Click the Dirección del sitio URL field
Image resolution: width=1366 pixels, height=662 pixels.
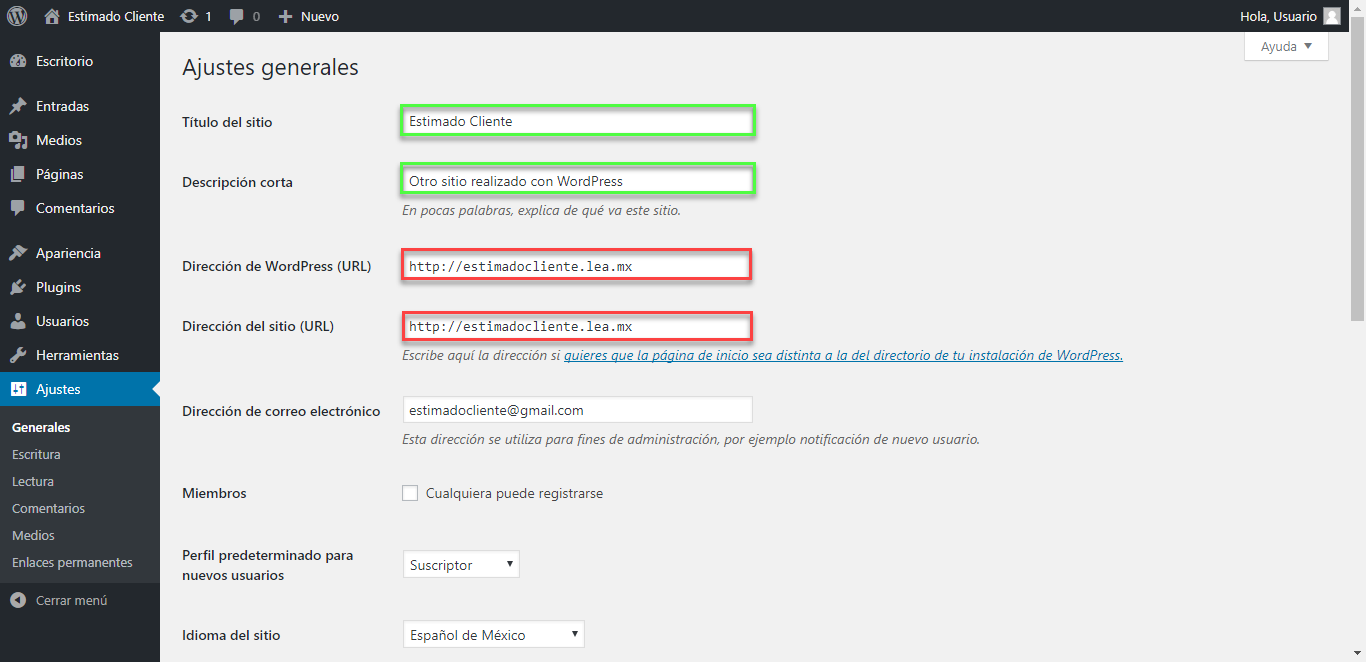pyautogui.click(x=577, y=326)
